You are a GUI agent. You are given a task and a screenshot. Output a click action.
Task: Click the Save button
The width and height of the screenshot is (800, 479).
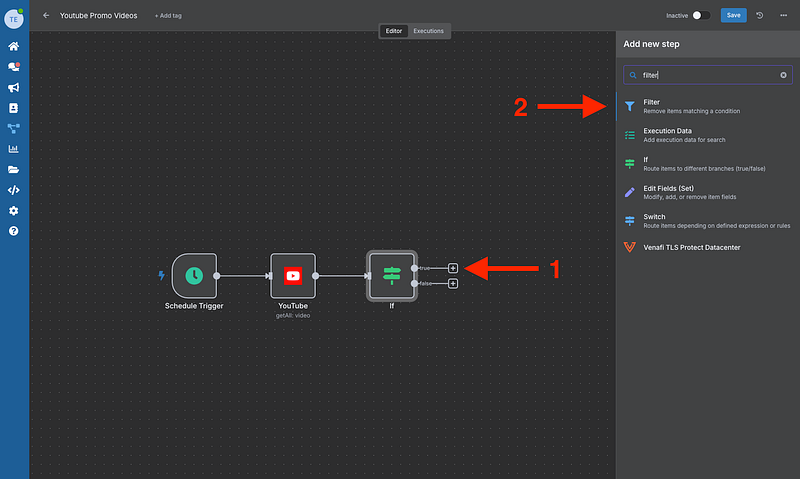(x=733, y=15)
